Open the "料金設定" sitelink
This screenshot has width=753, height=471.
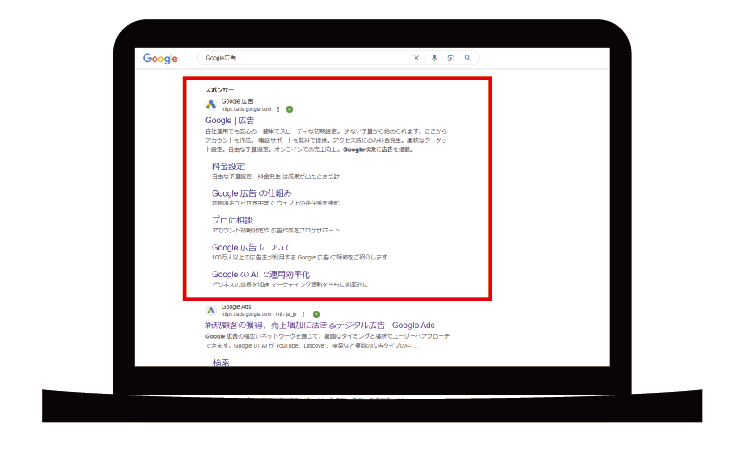229,166
